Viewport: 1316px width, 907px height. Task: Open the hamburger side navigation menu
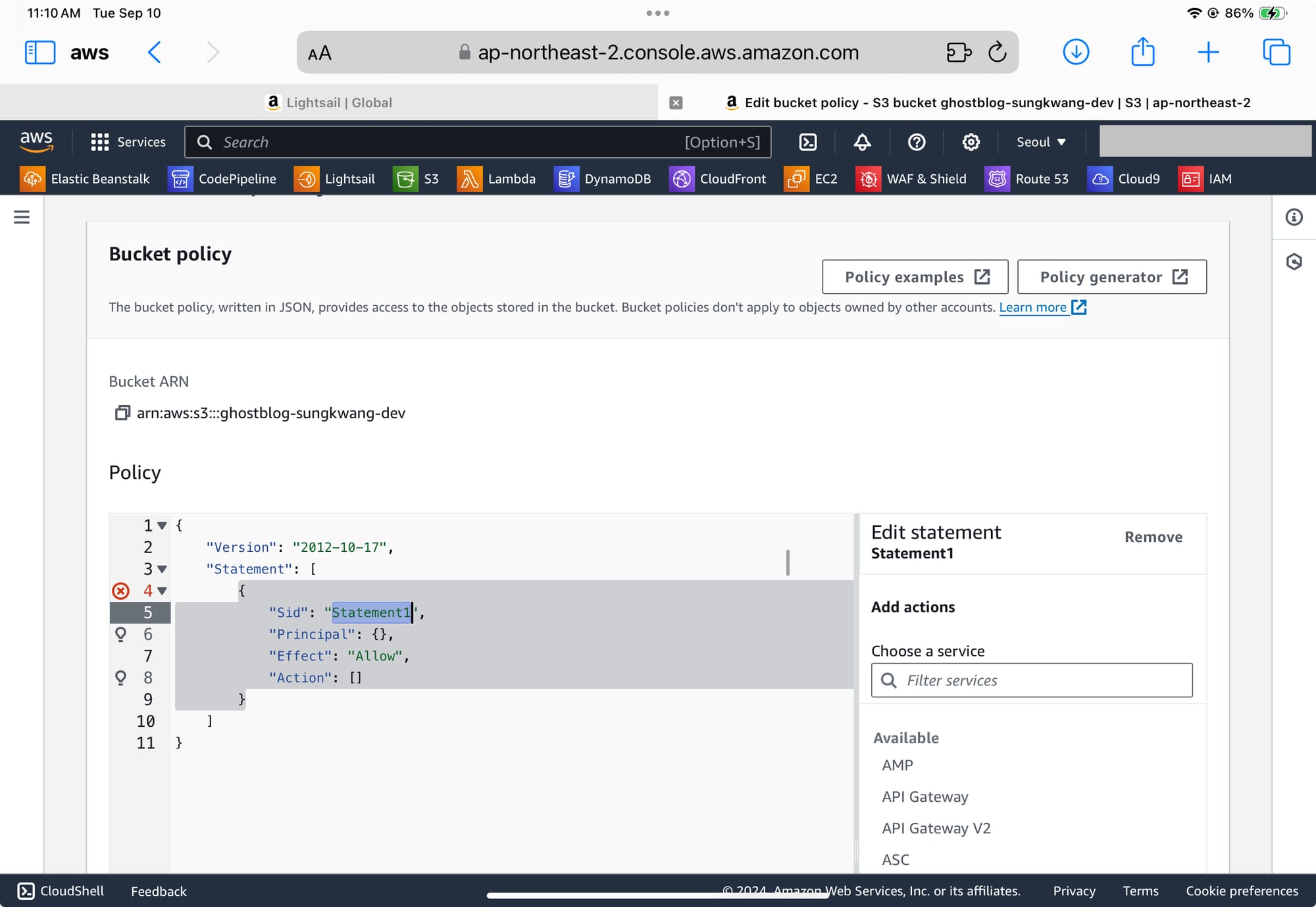[x=22, y=217]
